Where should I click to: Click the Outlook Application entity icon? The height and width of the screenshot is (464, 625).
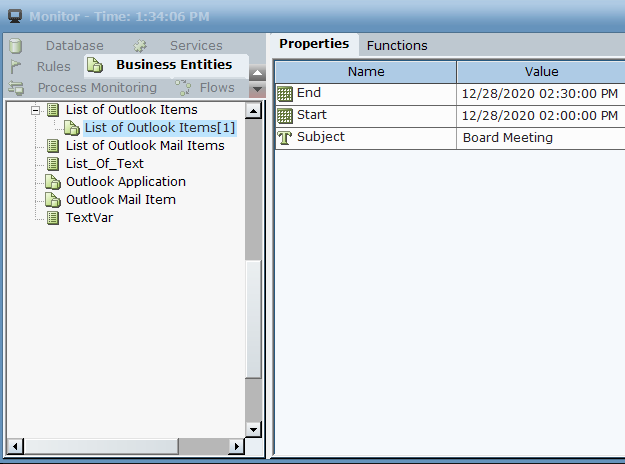(54, 182)
